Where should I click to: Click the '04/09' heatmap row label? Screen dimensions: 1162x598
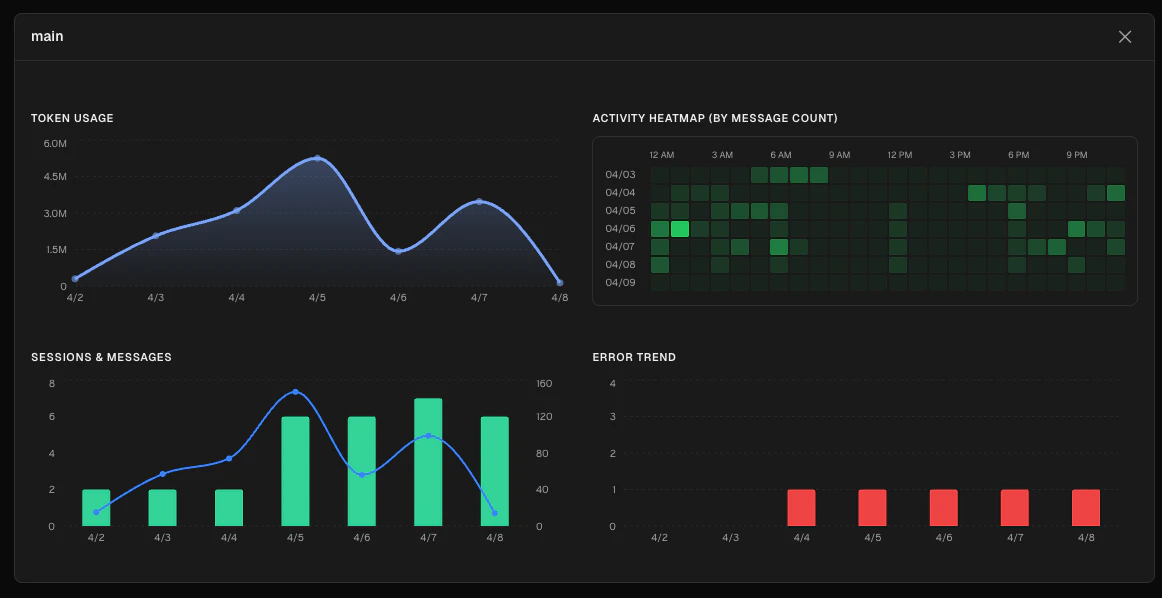(x=620, y=282)
